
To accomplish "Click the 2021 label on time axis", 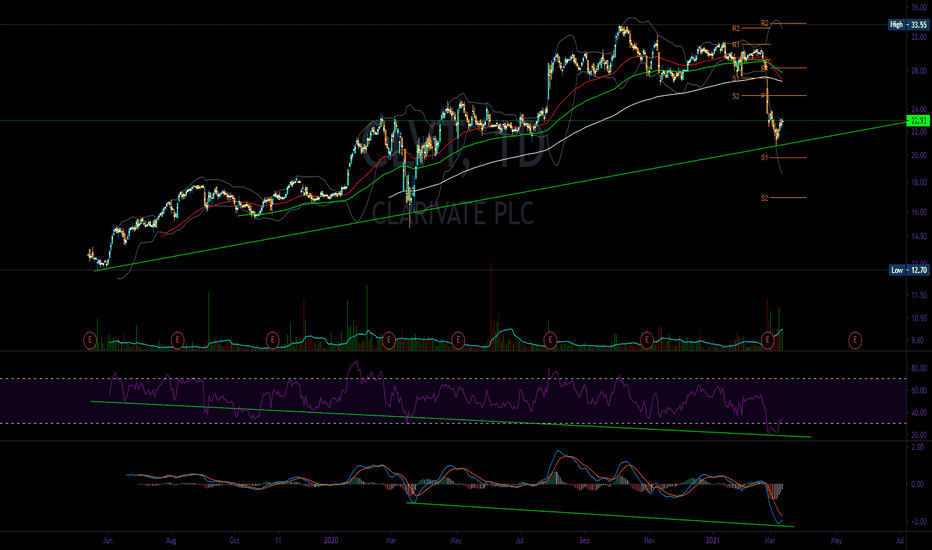I will pyautogui.click(x=713, y=540).
